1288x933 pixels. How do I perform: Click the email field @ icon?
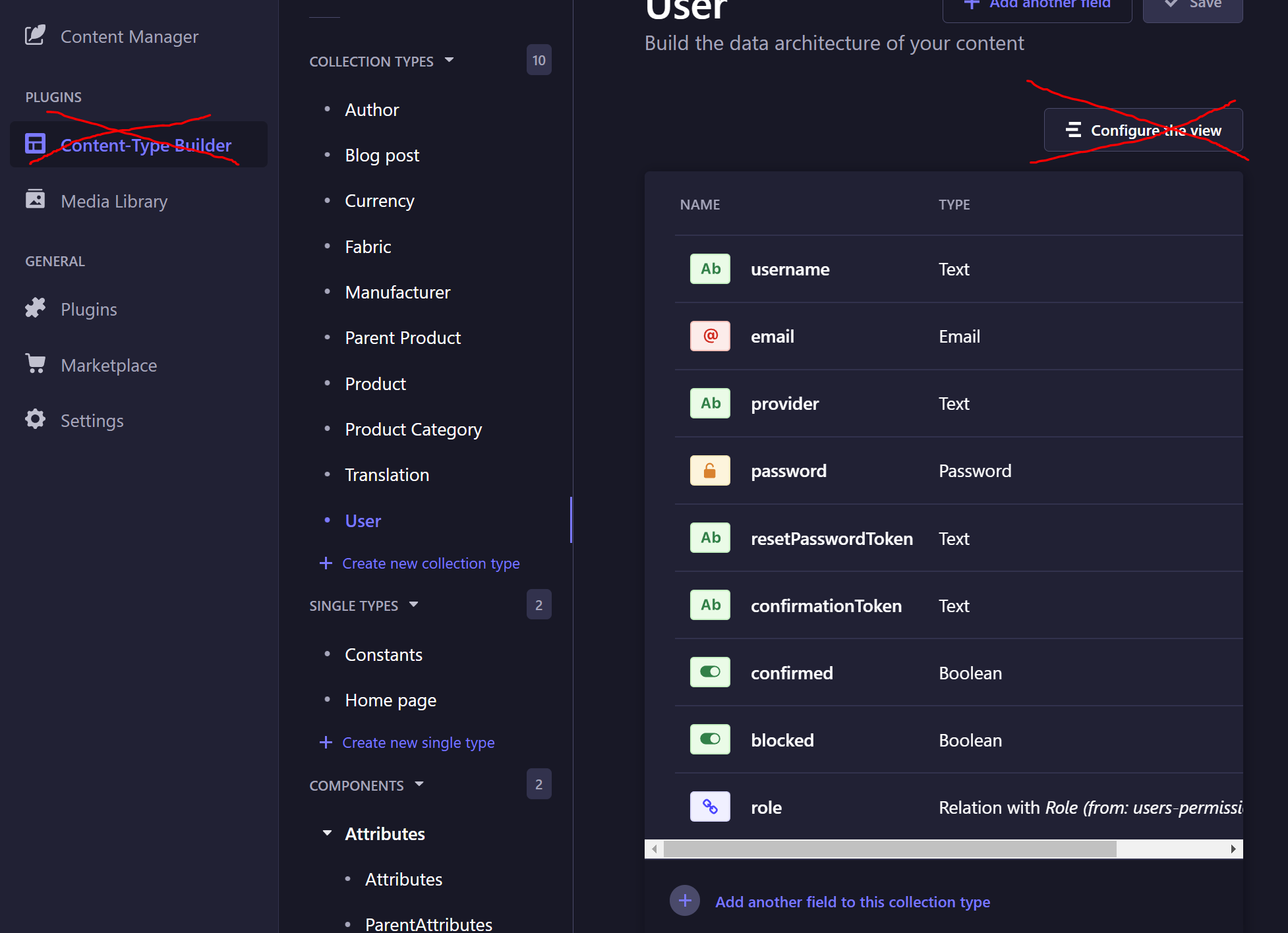(x=710, y=336)
